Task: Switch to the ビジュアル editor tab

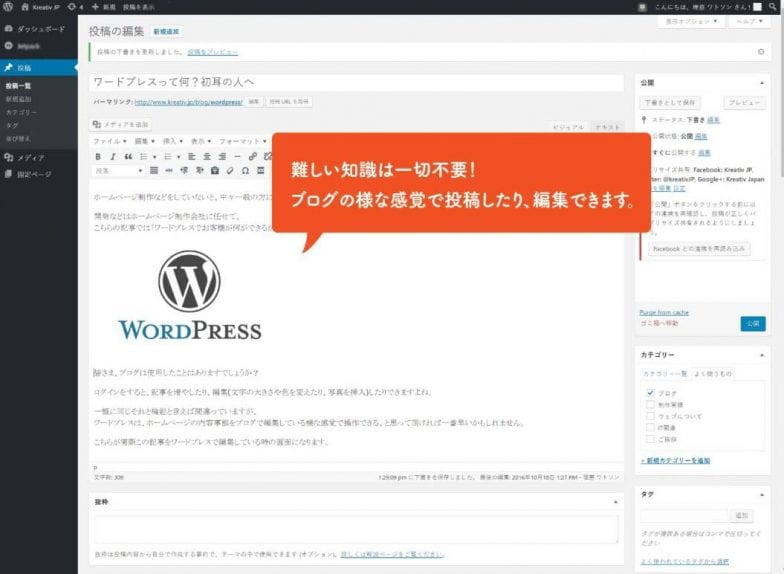Action: [568, 128]
